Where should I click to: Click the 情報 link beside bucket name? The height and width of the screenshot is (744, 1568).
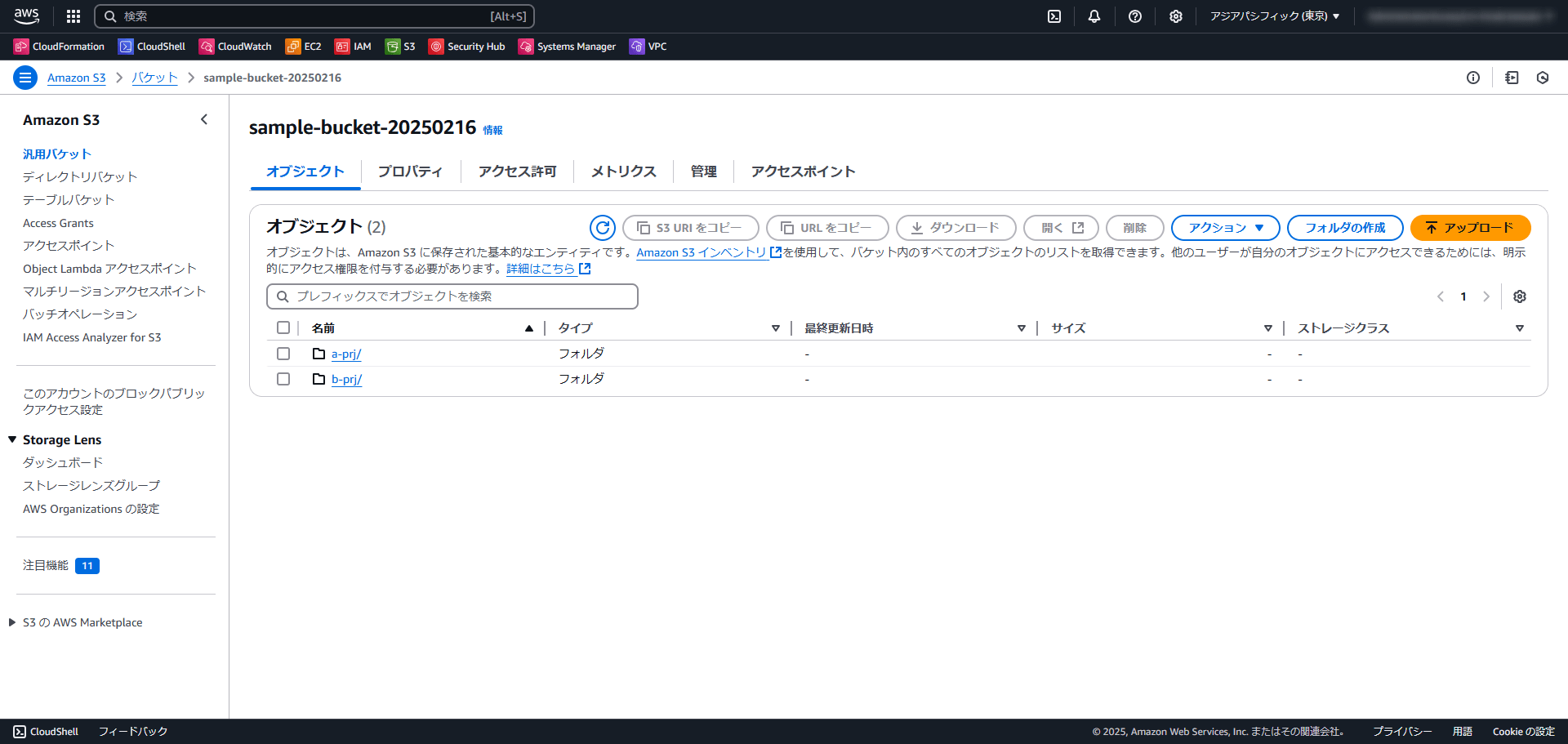[492, 130]
